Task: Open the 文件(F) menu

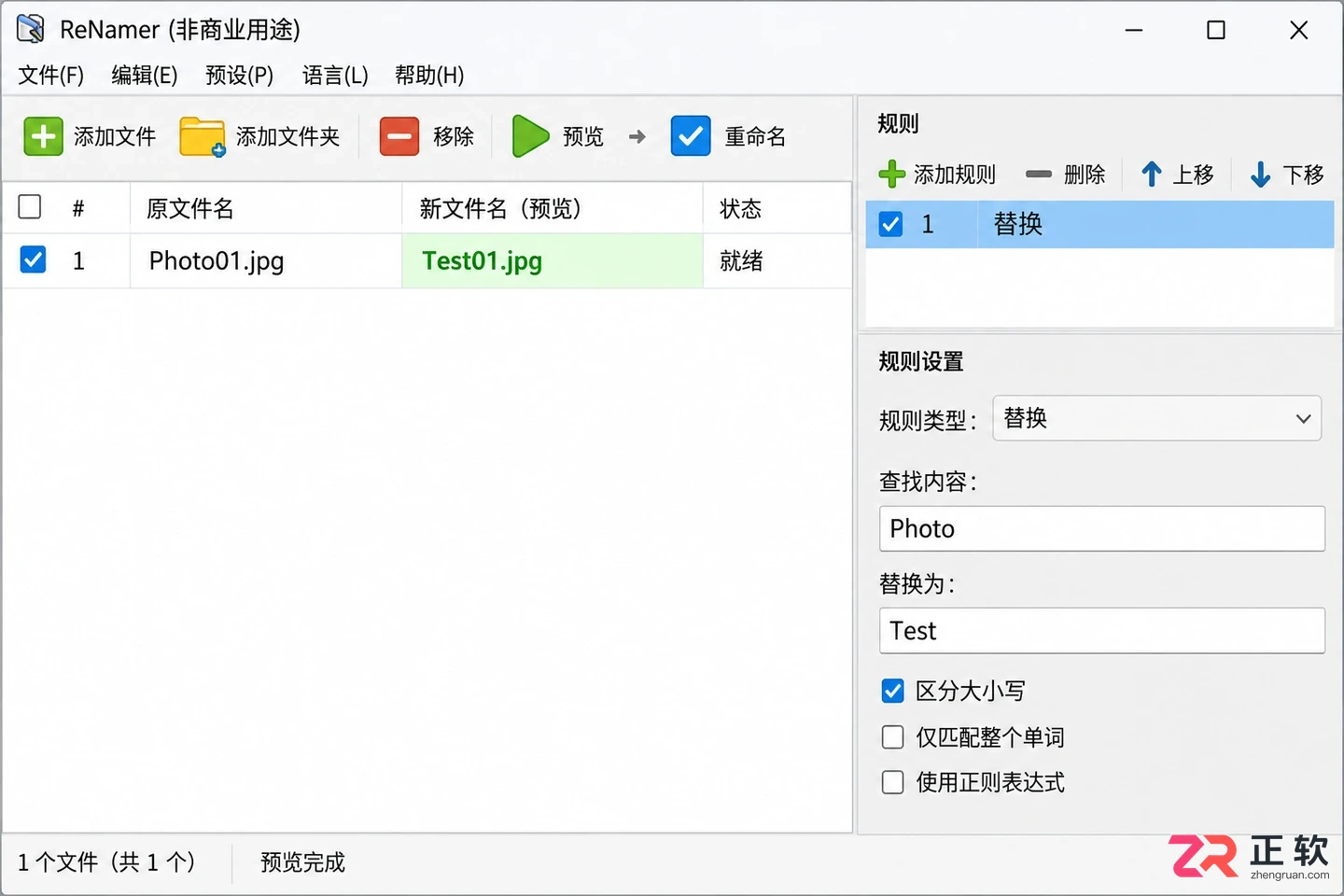Action: tap(51, 75)
